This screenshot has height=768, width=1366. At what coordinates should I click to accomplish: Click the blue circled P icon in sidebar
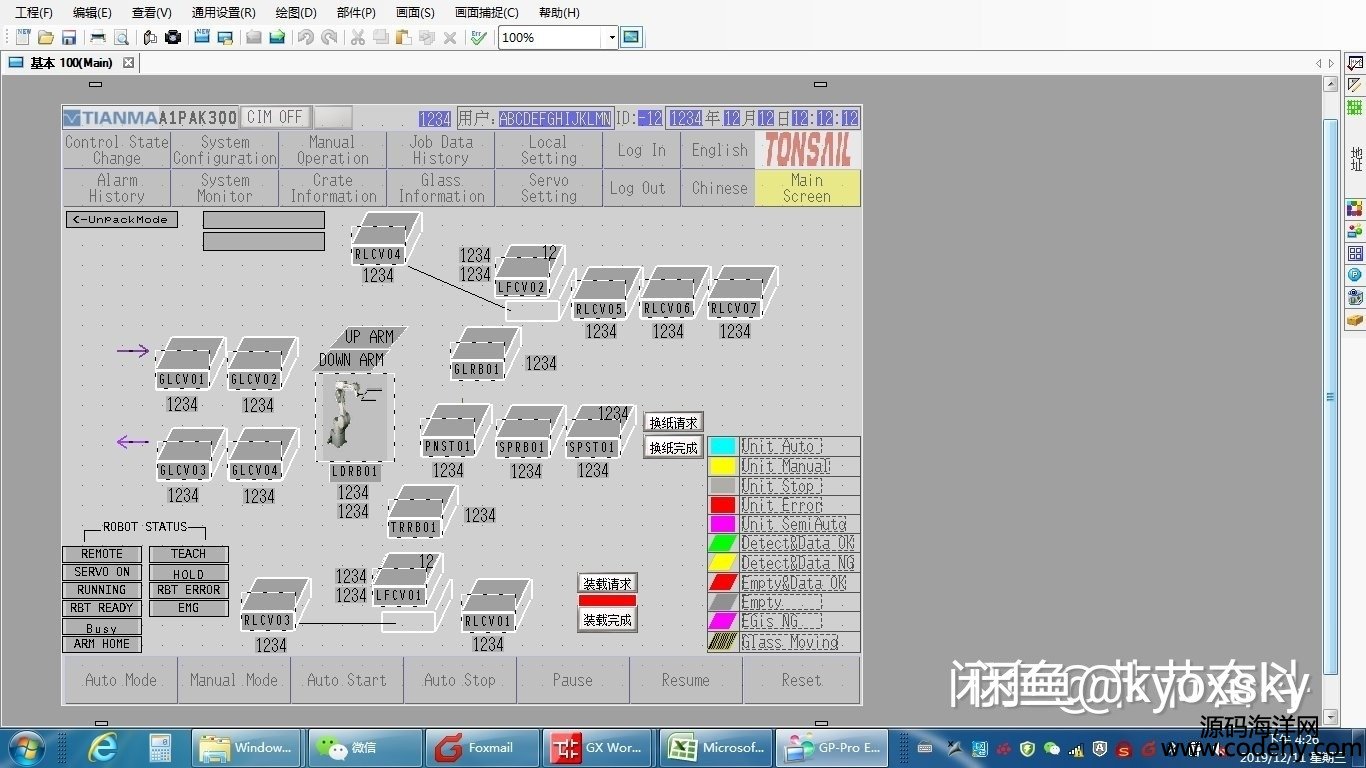1355,275
